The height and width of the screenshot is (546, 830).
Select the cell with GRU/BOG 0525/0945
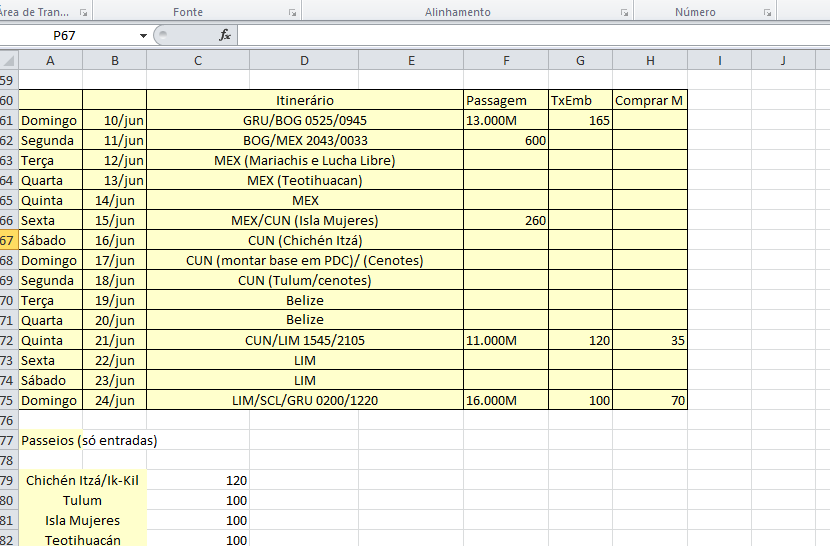[305, 120]
